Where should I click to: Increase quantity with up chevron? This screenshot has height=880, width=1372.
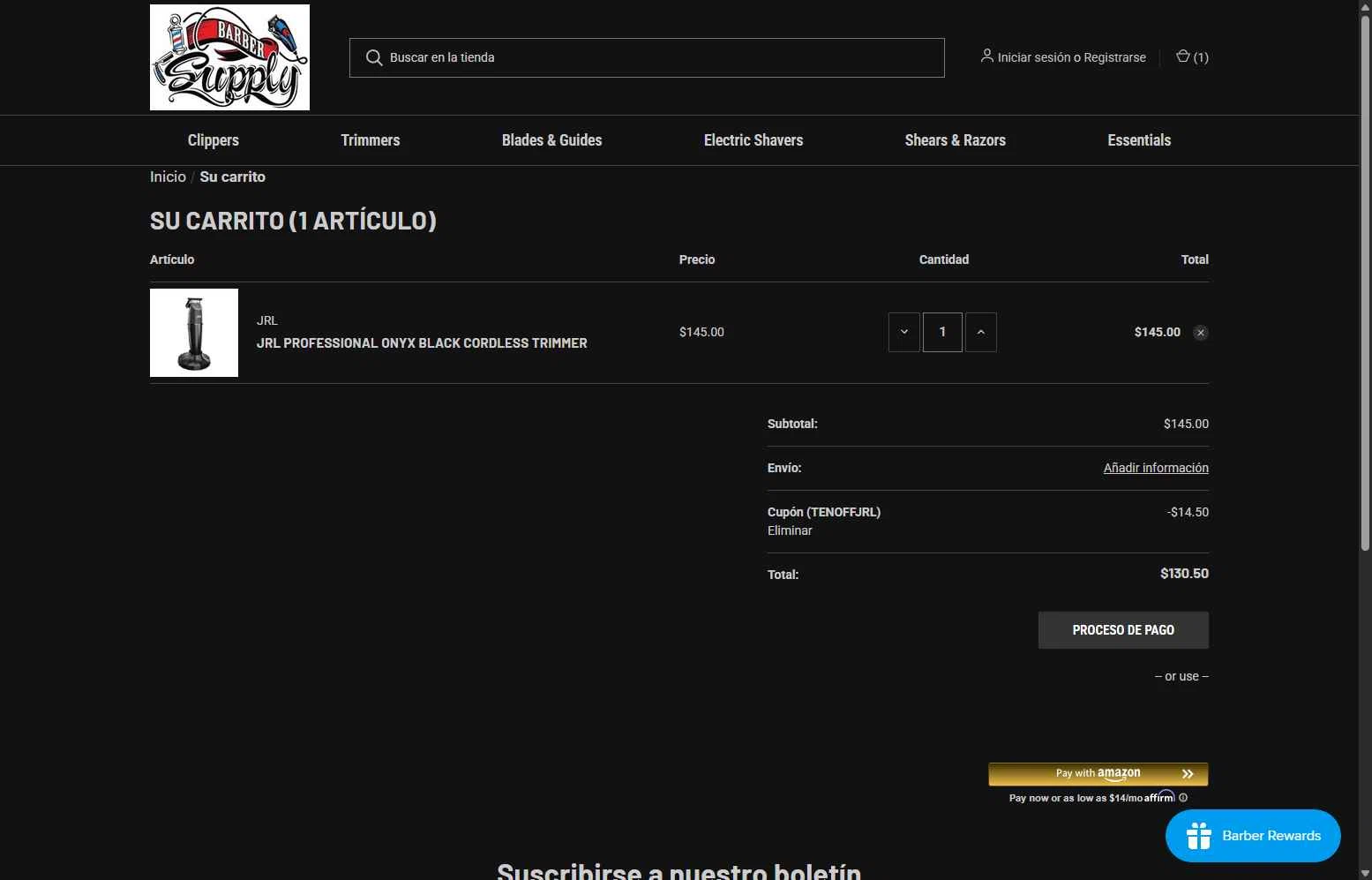981,332
